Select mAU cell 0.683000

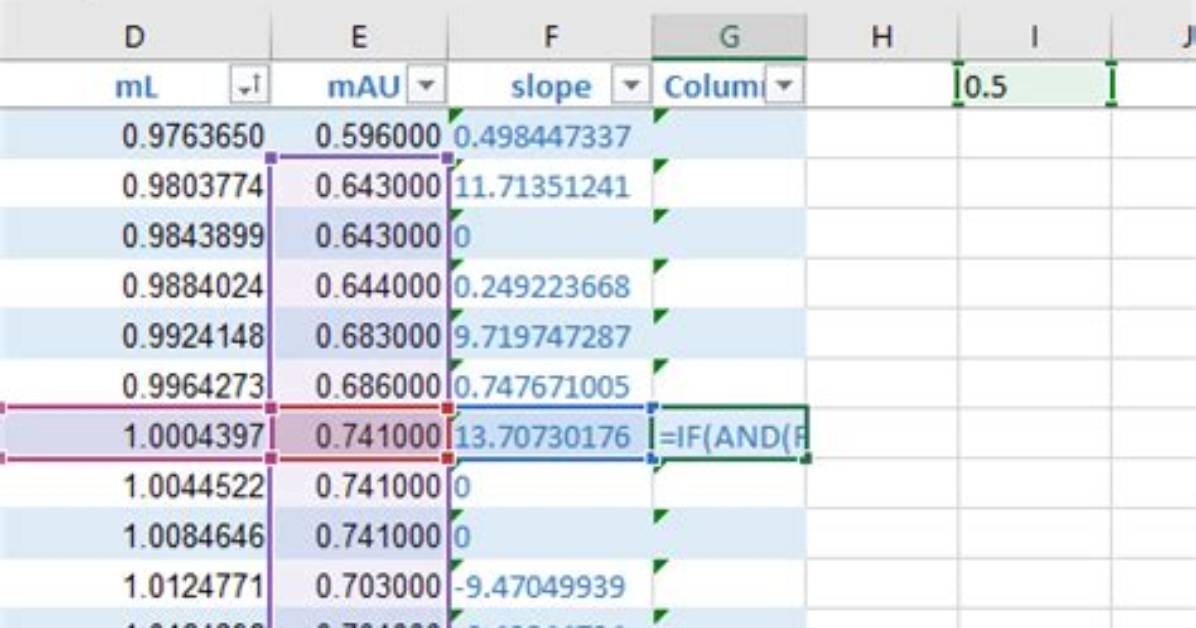[359, 336]
